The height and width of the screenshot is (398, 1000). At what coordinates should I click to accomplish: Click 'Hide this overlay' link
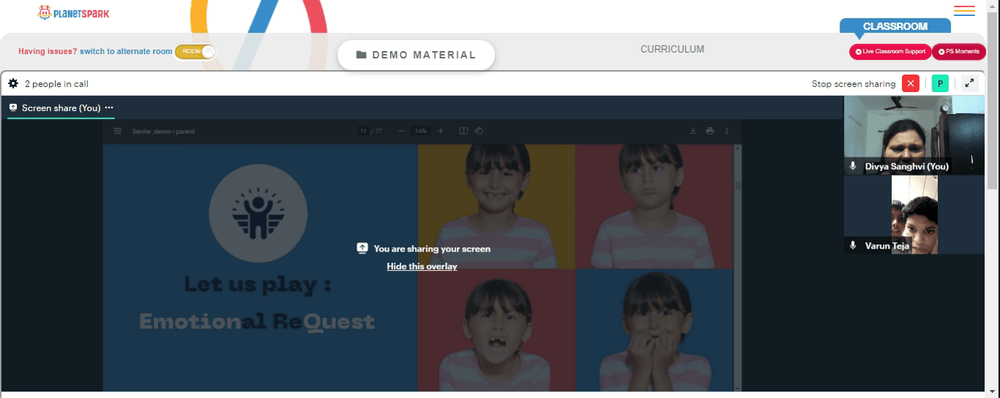[422, 267]
